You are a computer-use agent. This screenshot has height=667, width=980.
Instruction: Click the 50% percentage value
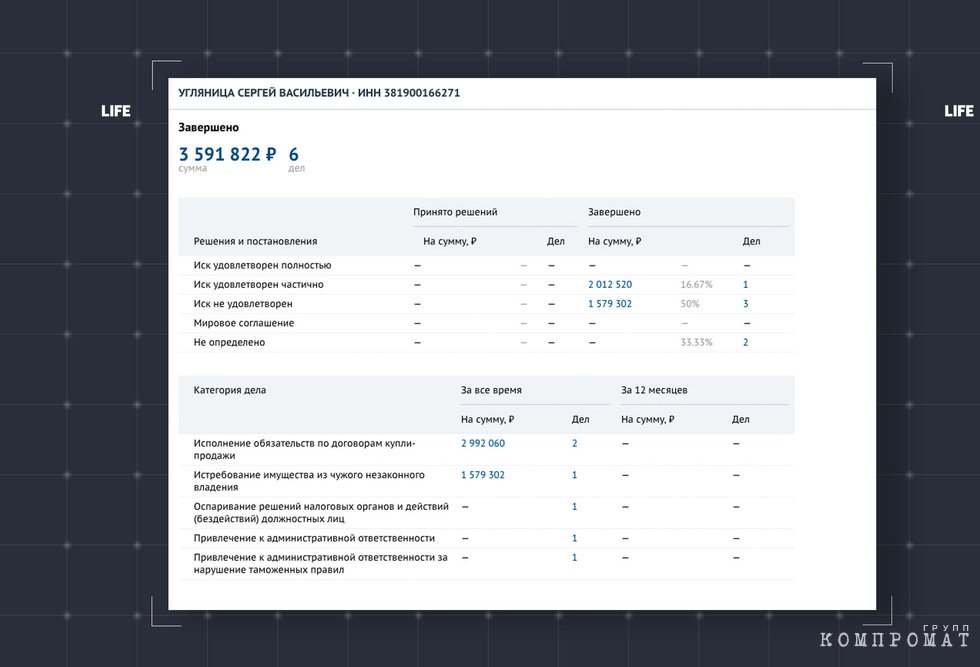pyautogui.click(x=690, y=304)
